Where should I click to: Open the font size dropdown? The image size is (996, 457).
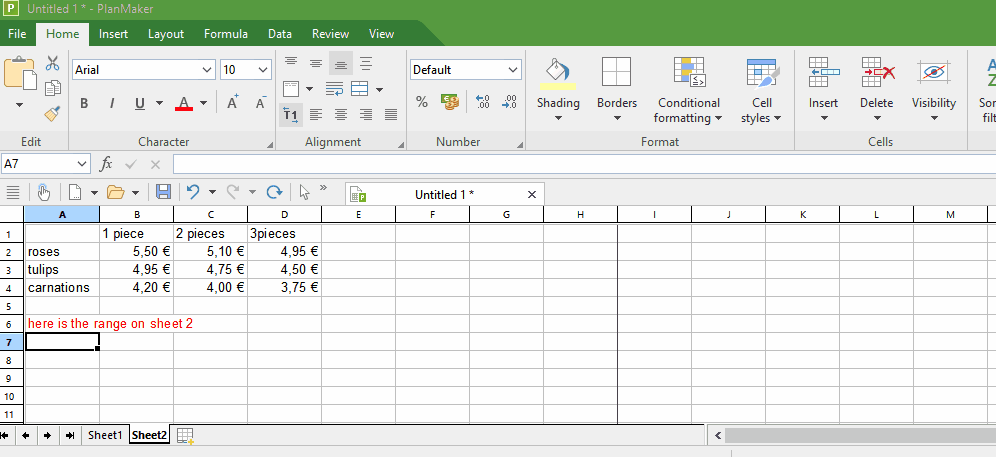coord(263,70)
